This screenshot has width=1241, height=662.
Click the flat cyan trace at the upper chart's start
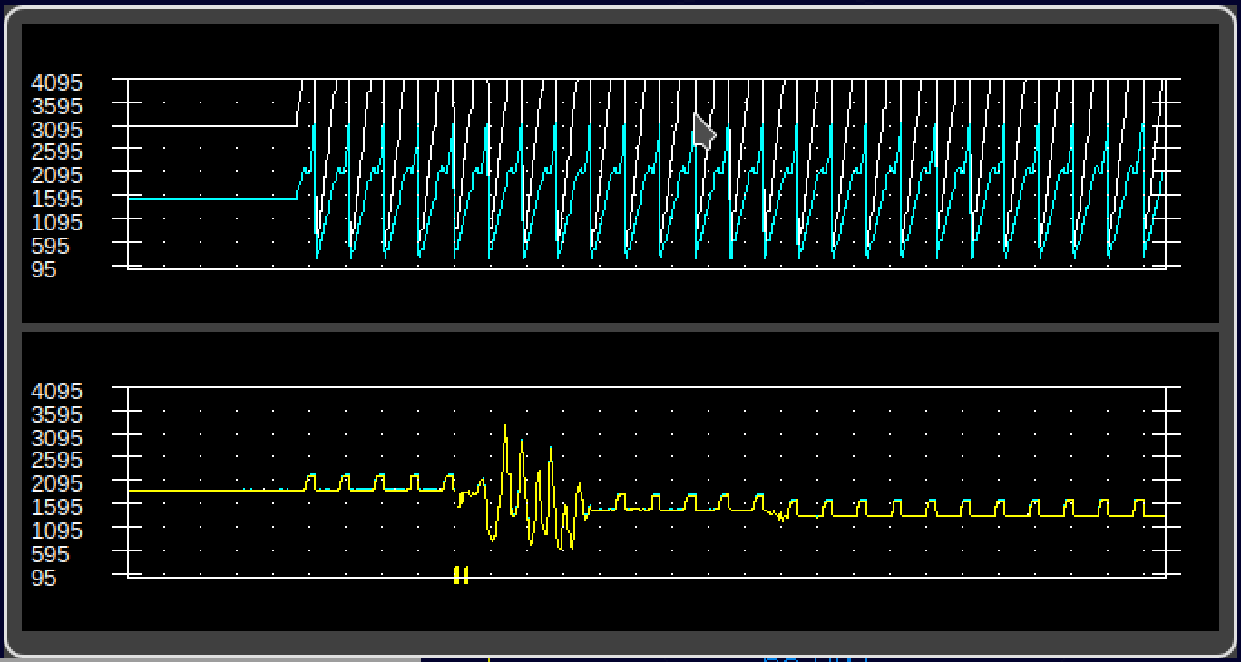click(x=210, y=199)
